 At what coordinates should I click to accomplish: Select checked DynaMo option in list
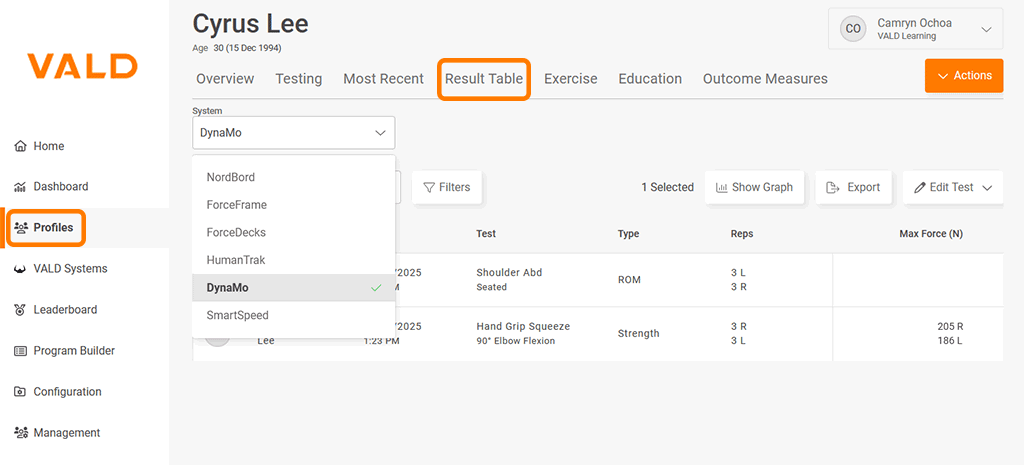294,287
